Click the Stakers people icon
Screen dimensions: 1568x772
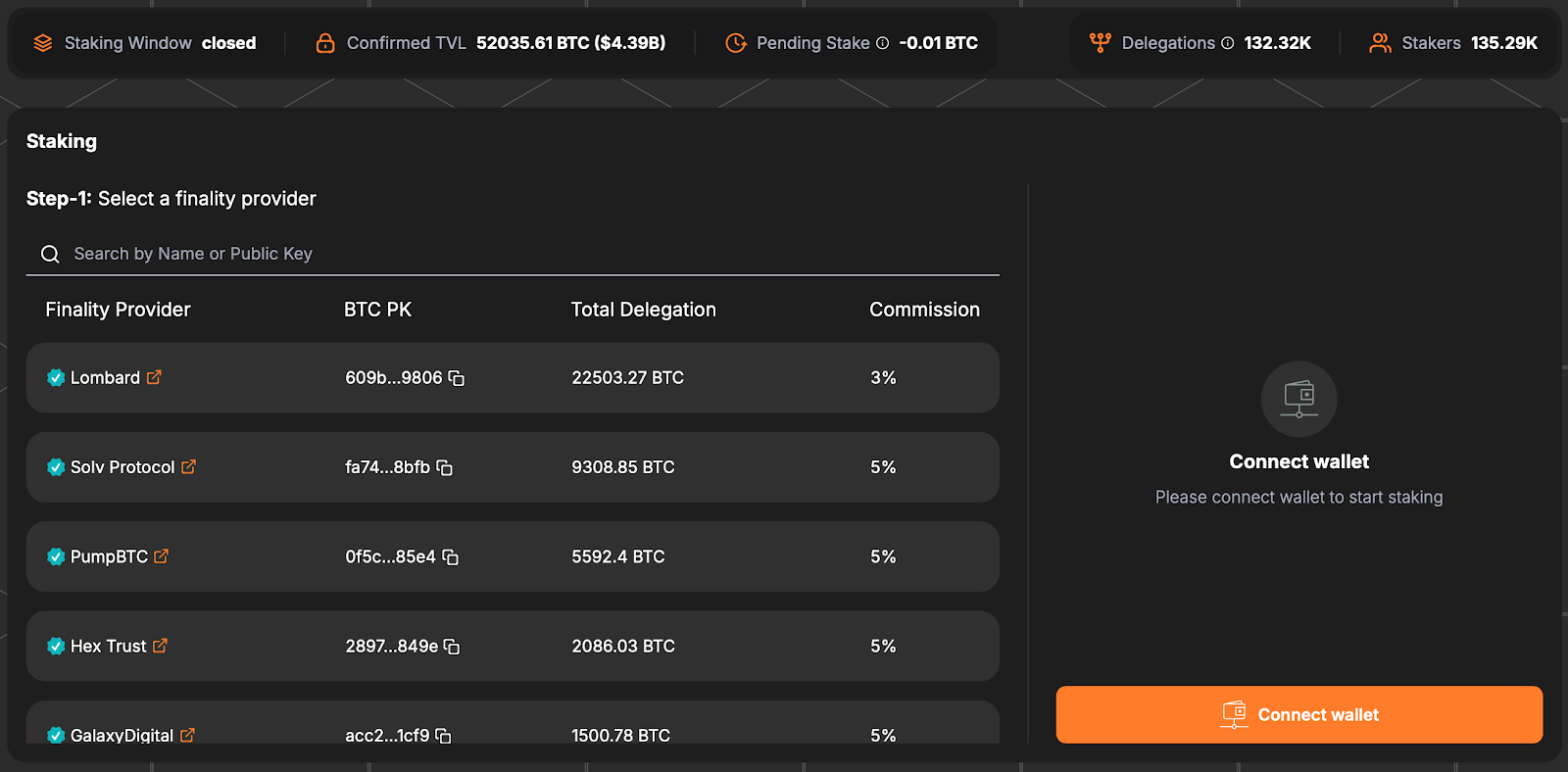(1381, 43)
